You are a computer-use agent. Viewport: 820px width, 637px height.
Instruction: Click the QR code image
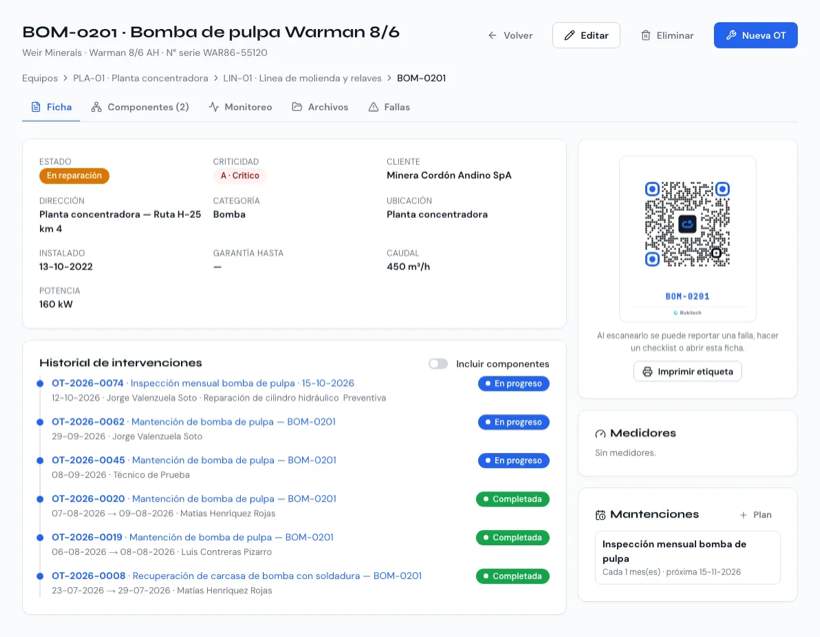tap(687, 224)
